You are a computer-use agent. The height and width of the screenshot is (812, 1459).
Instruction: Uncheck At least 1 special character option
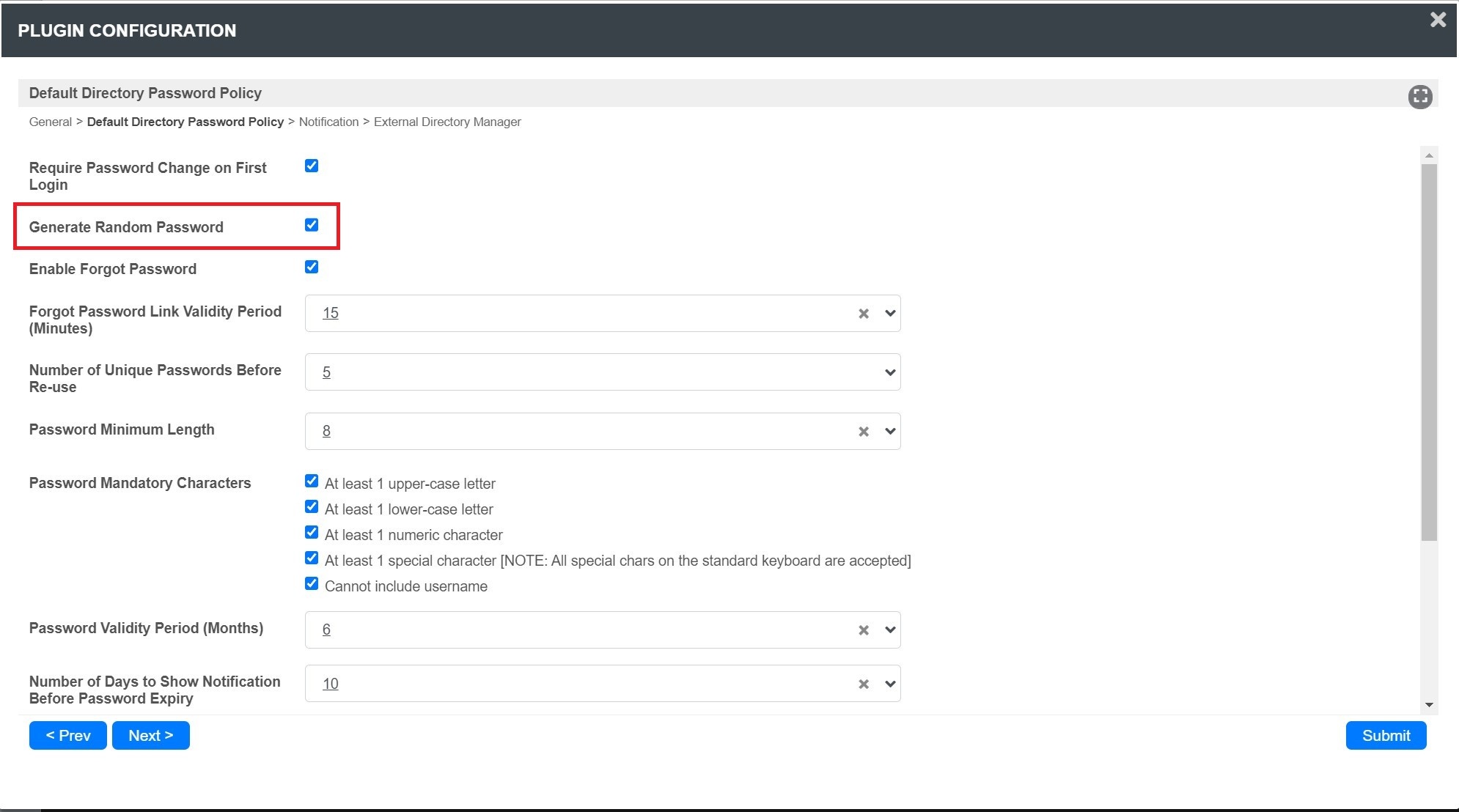point(312,558)
